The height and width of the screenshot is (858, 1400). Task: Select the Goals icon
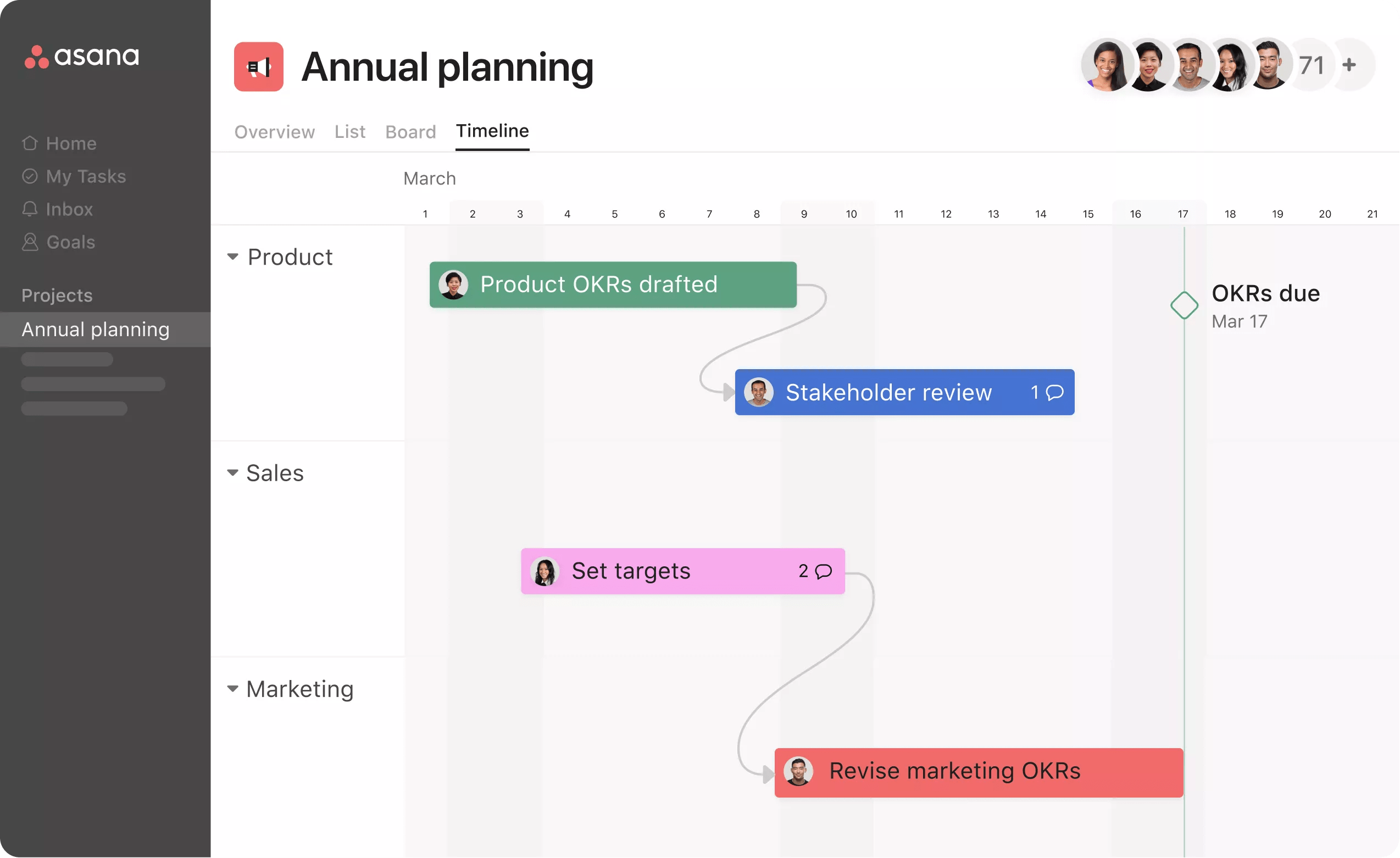[30, 242]
